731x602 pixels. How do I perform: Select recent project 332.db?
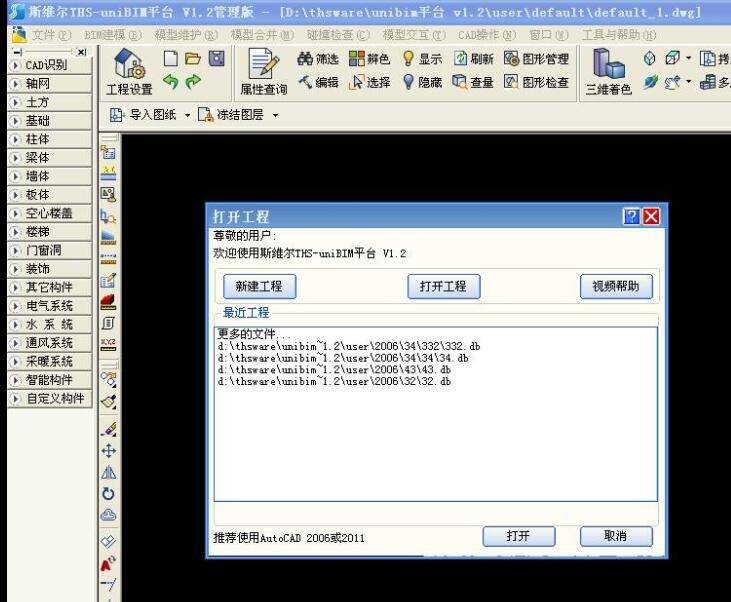[x=349, y=346]
